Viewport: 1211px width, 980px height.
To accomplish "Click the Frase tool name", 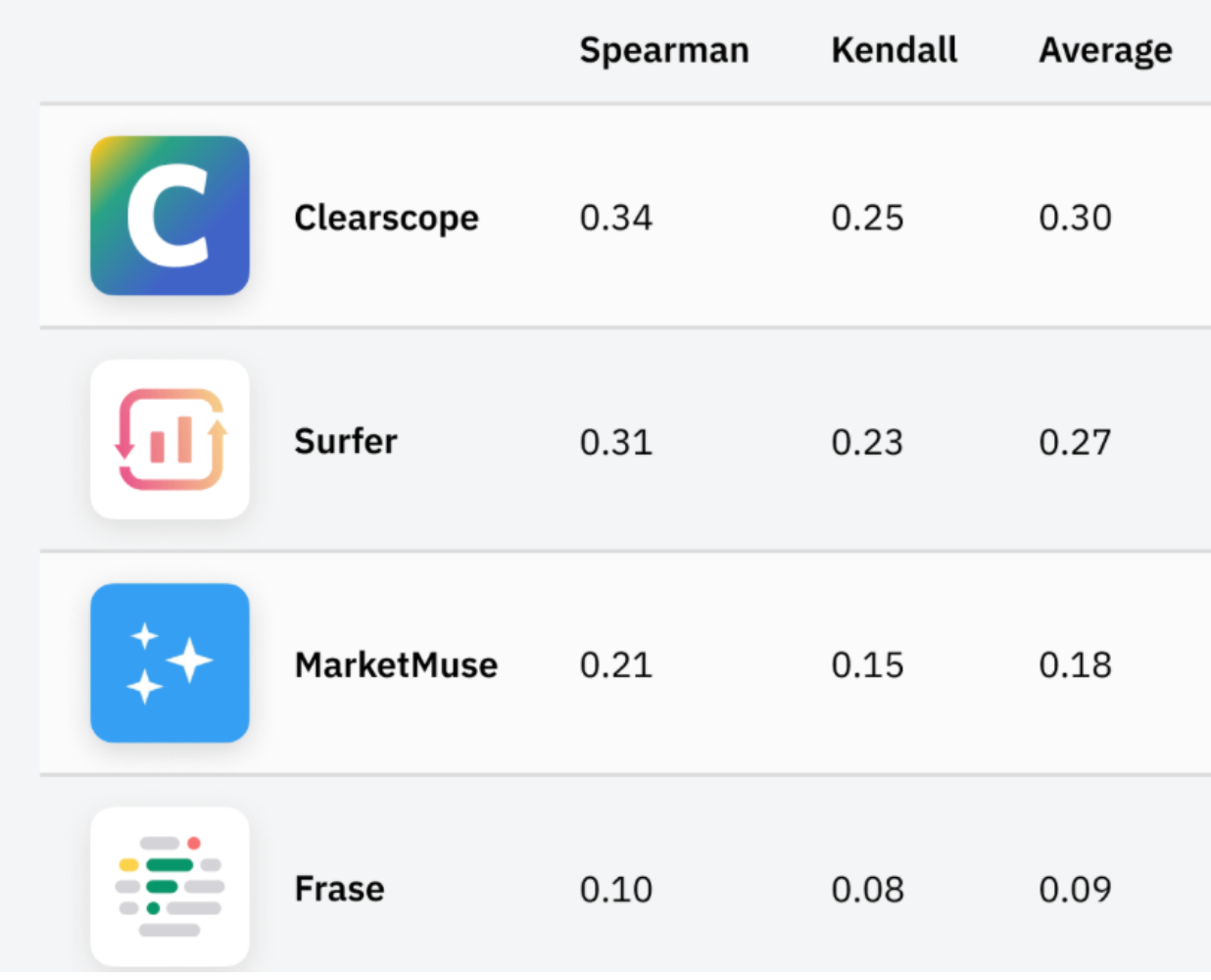I will (x=339, y=889).
